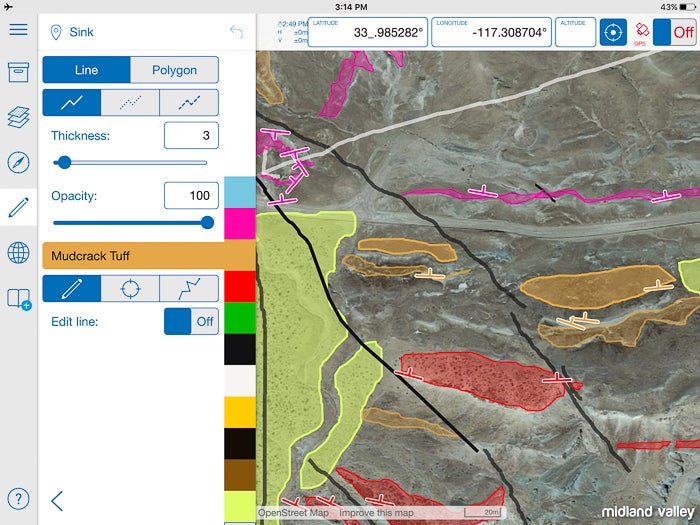Click the undo arrow beside Sink
Viewport: 700px width, 525px height.
pyautogui.click(x=236, y=32)
